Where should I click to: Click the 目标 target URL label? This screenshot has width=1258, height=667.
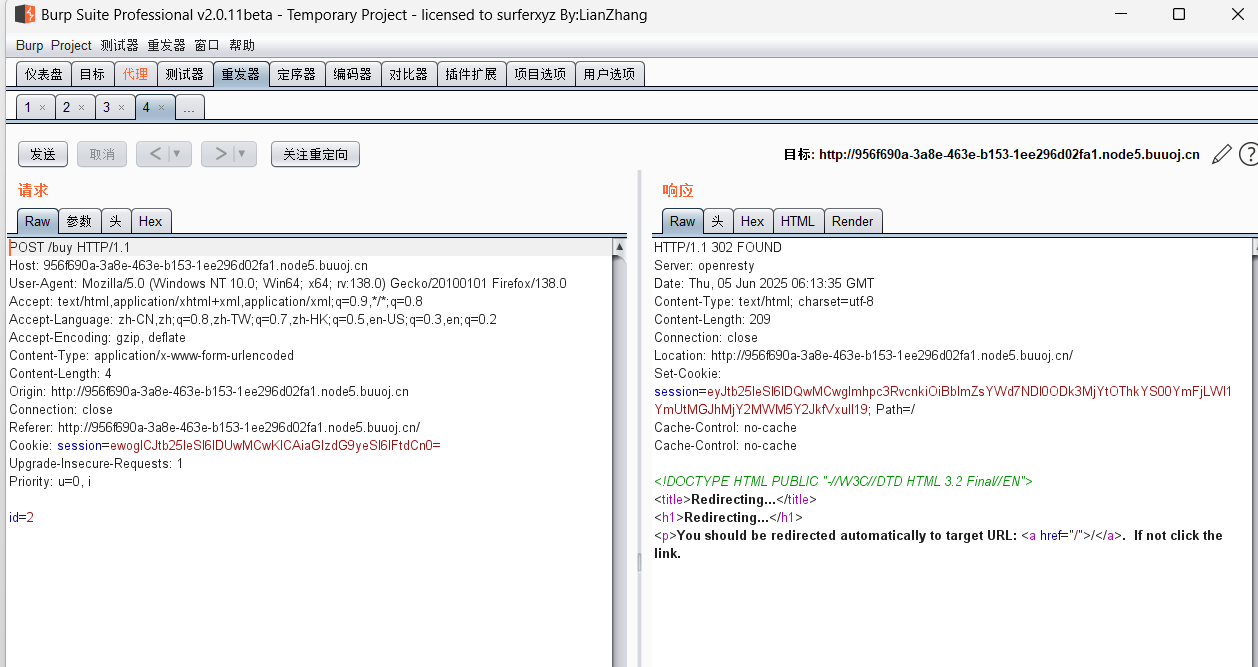pyautogui.click(x=991, y=154)
